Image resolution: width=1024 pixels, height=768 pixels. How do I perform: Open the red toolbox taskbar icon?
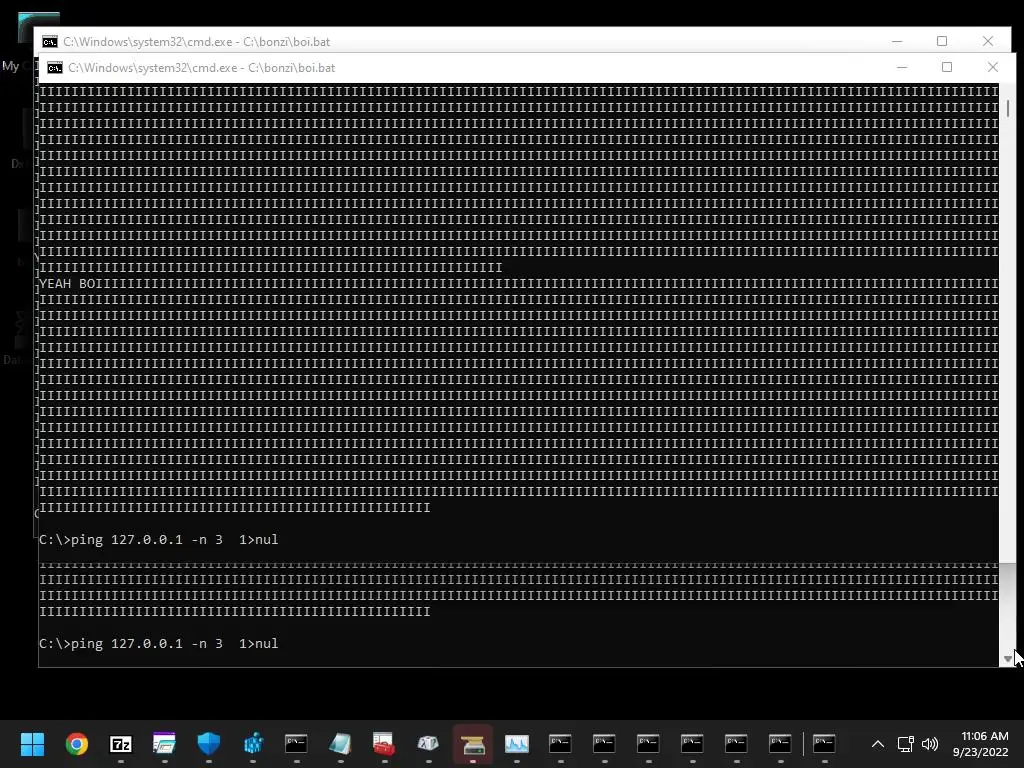(384, 744)
